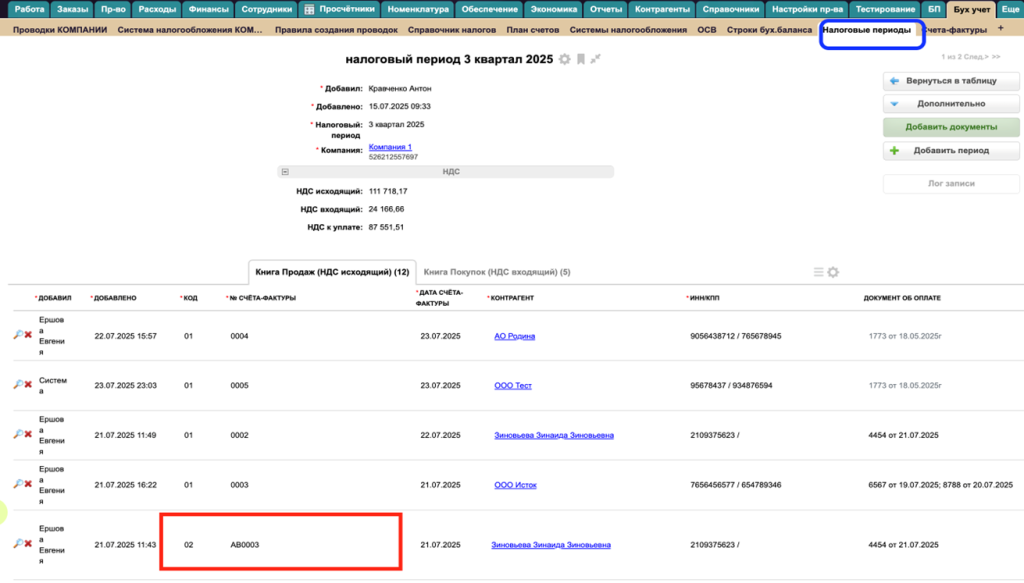This screenshot has height=583, width=1024.
Task: Open the Счета-фактуры subtab
Action: click(955, 30)
